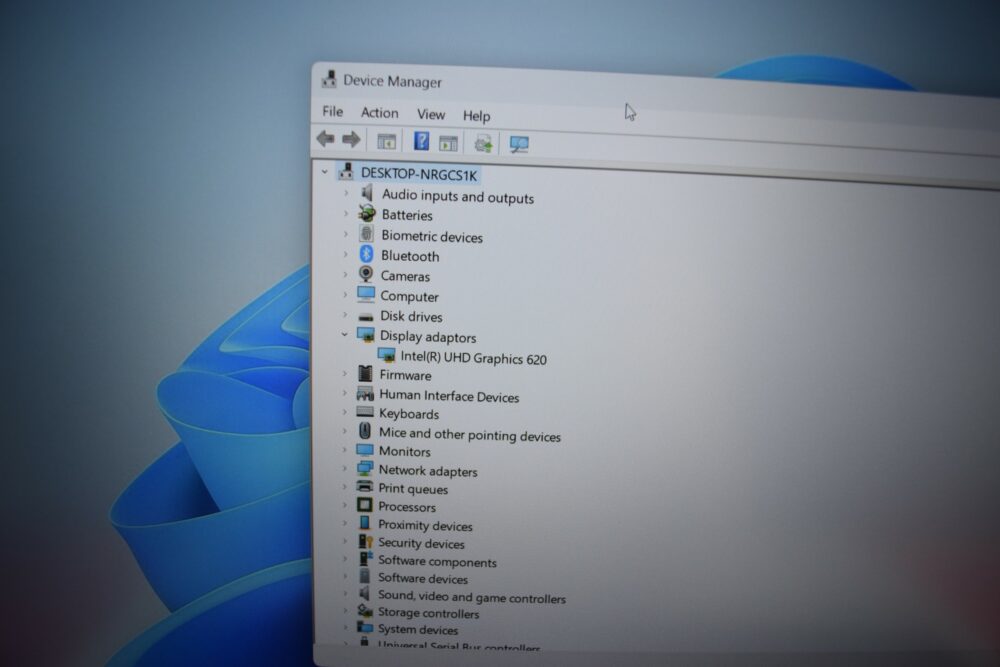Click the Forward arrow toolbar icon
This screenshot has width=1000, height=667.
351,139
